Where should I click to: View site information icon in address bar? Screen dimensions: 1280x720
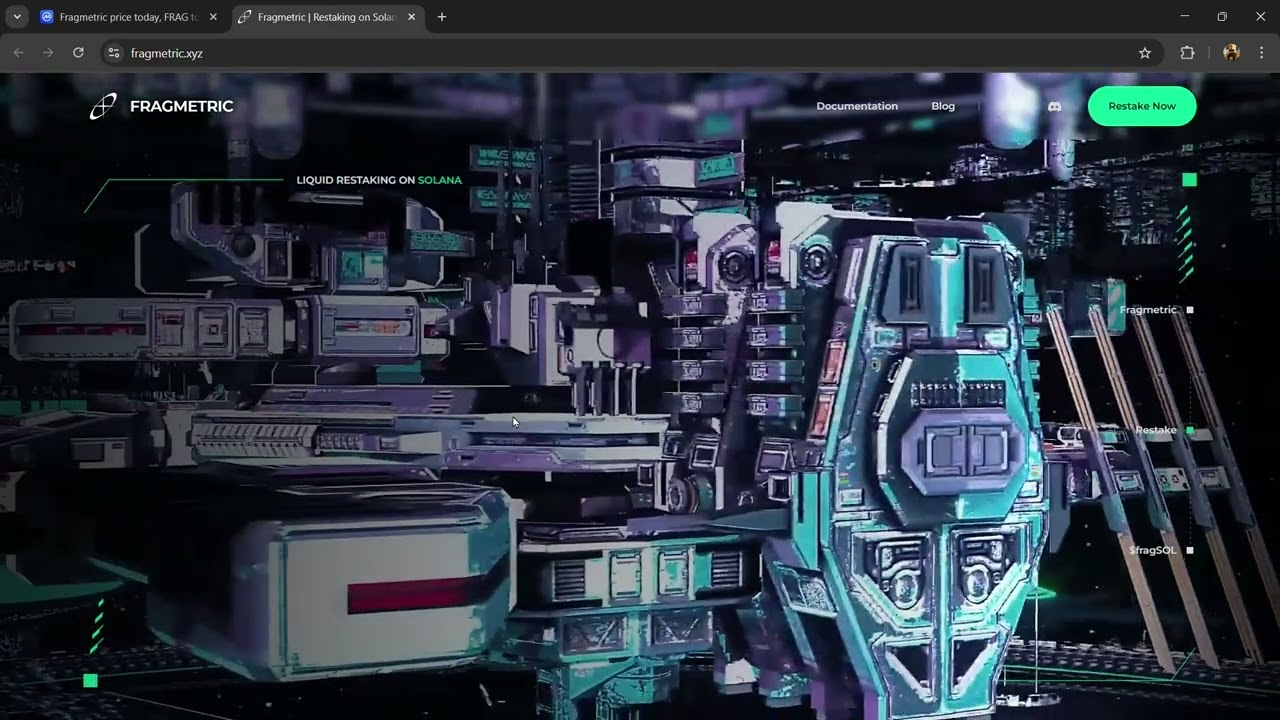tap(114, 53)
